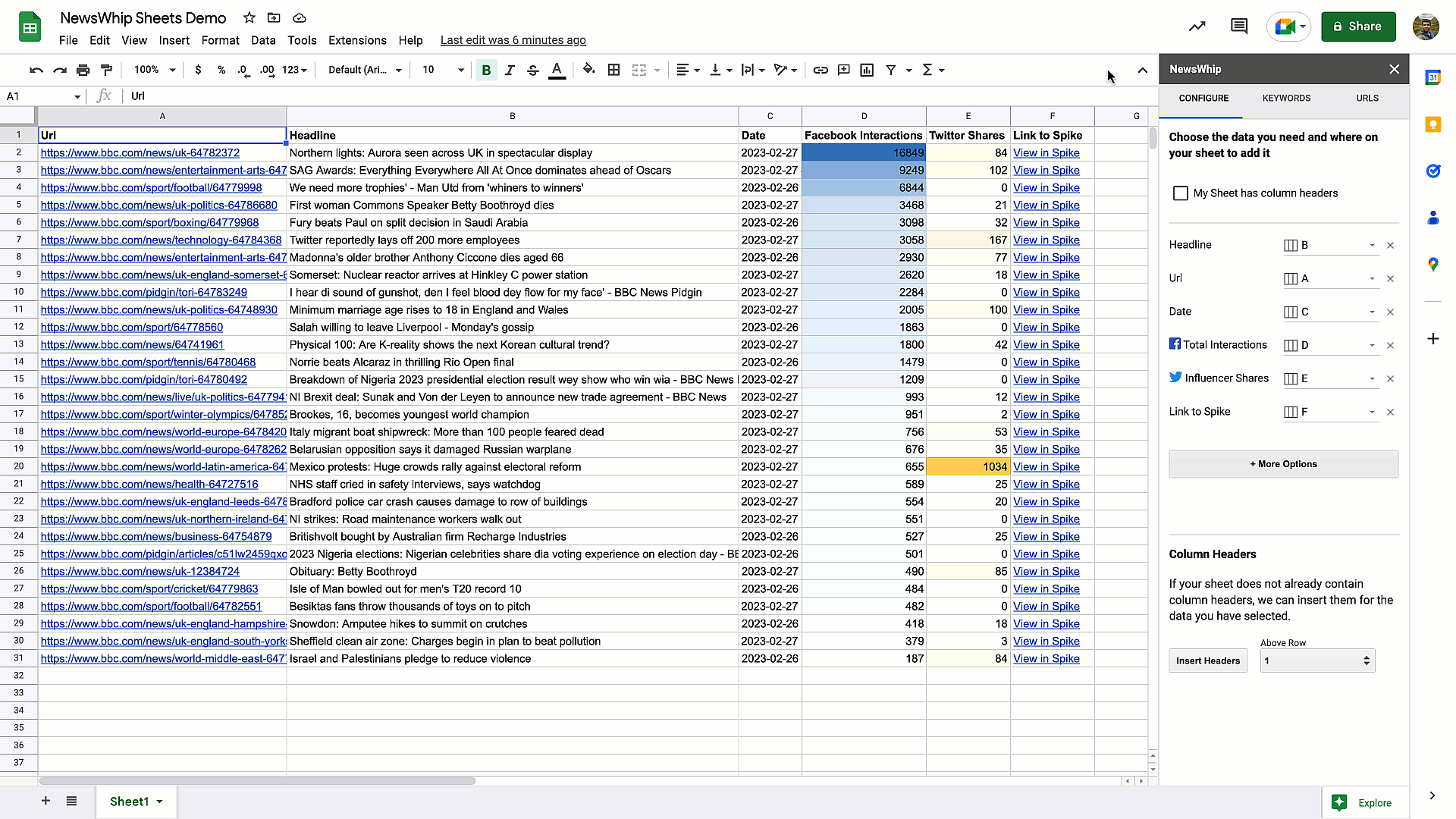The image size is (1456, 819).
Task: Click the Insert comment icon
Action: (x=843, y=70)
